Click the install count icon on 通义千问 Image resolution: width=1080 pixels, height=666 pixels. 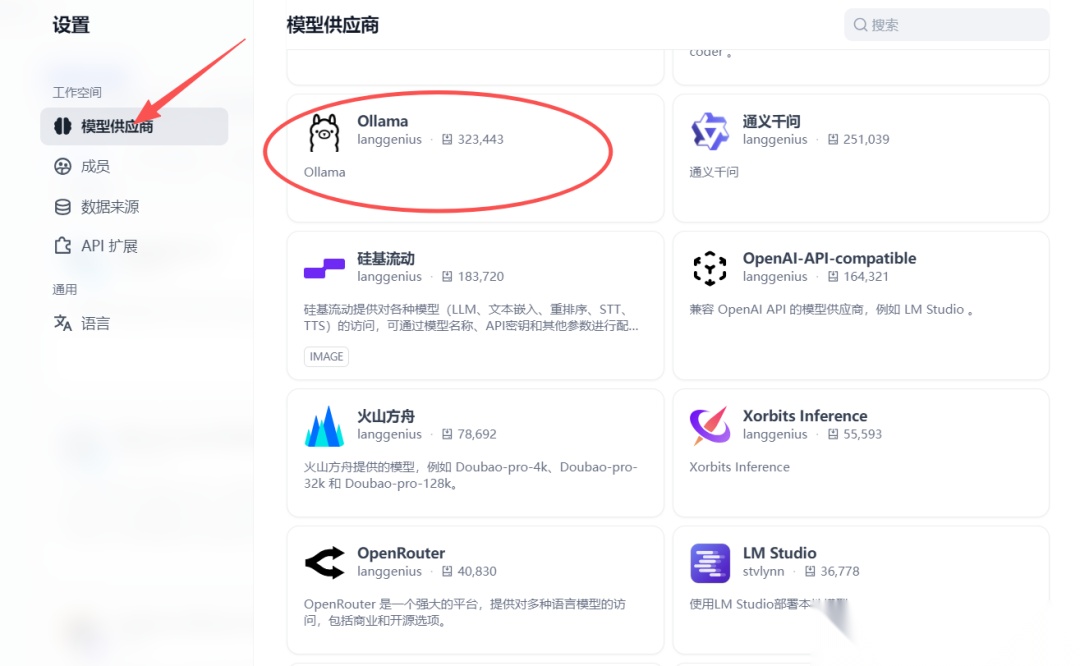[833, 139]
